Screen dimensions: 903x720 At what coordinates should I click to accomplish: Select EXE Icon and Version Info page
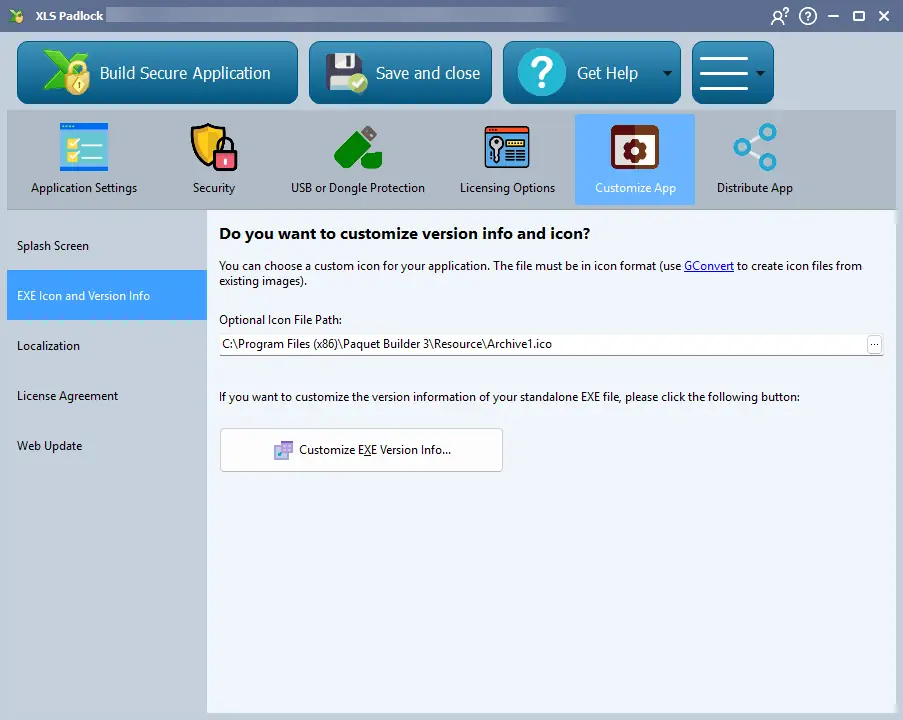click(x=84, y=296)
